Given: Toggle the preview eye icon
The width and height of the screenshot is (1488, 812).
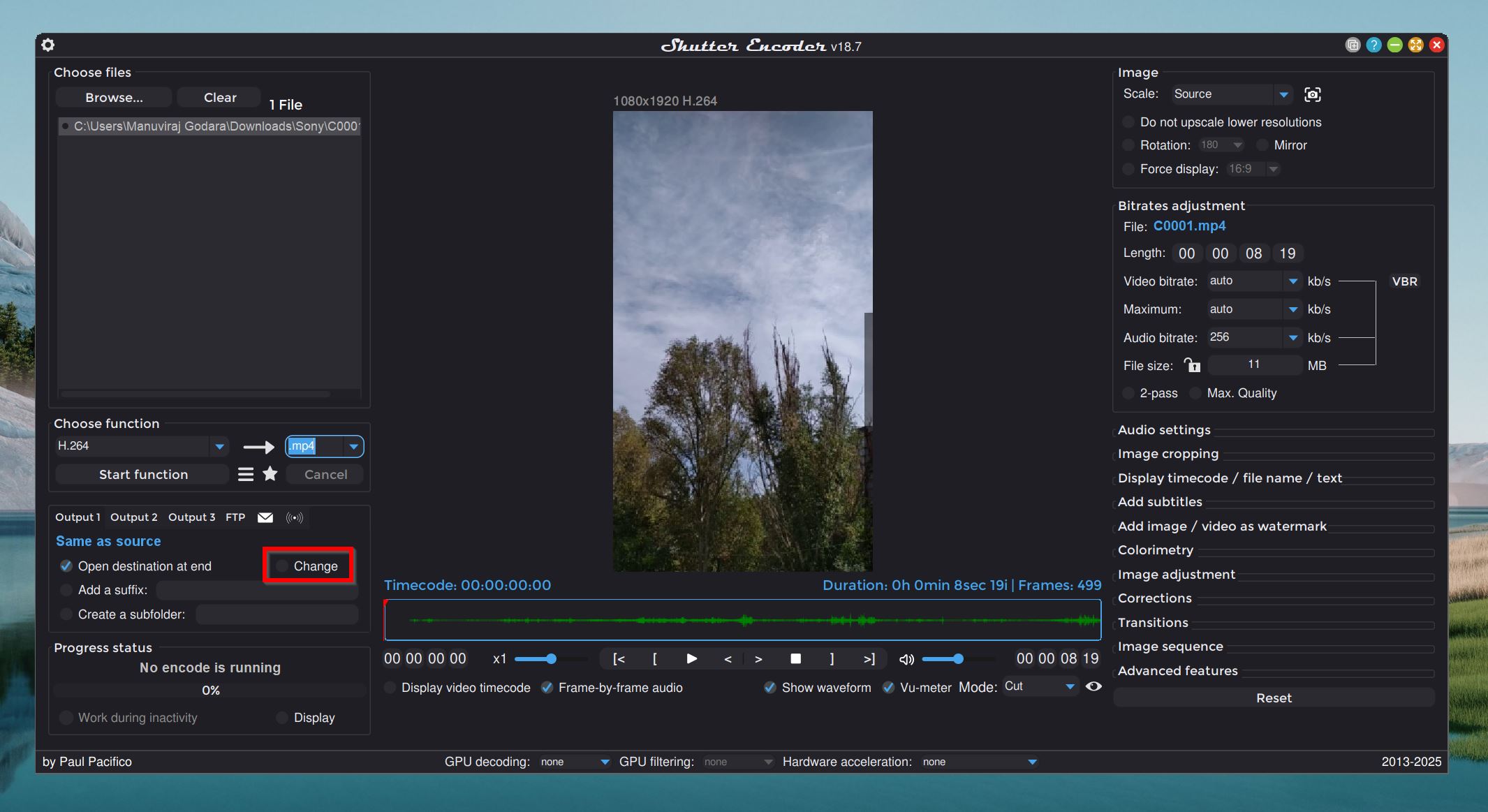Looking at the screenshot, I should [1093, 686].
